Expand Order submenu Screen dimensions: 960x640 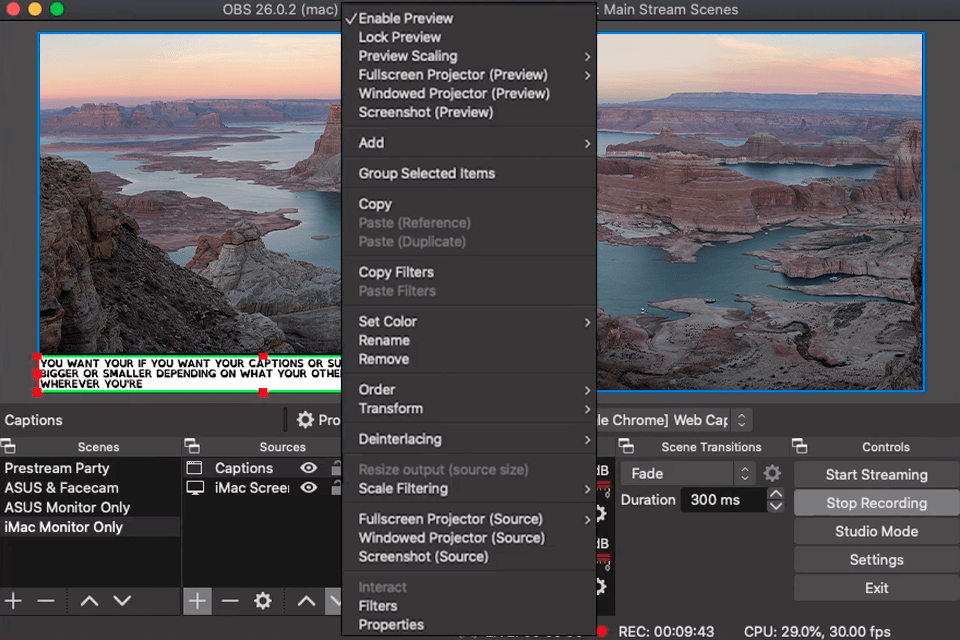click(469, 390)
